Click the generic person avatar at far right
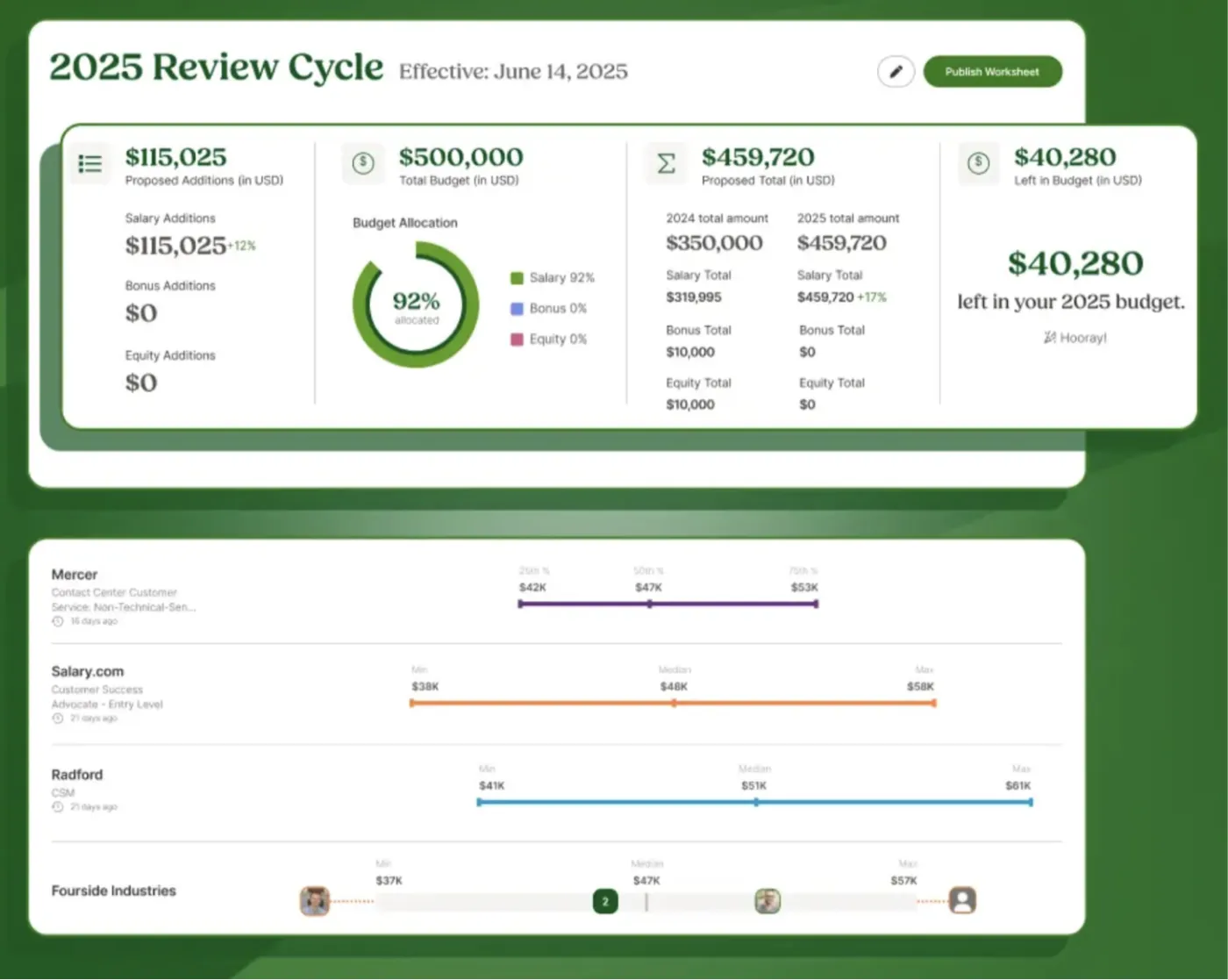This screenshot has height=980, width=1228. [x=962, y=900]
